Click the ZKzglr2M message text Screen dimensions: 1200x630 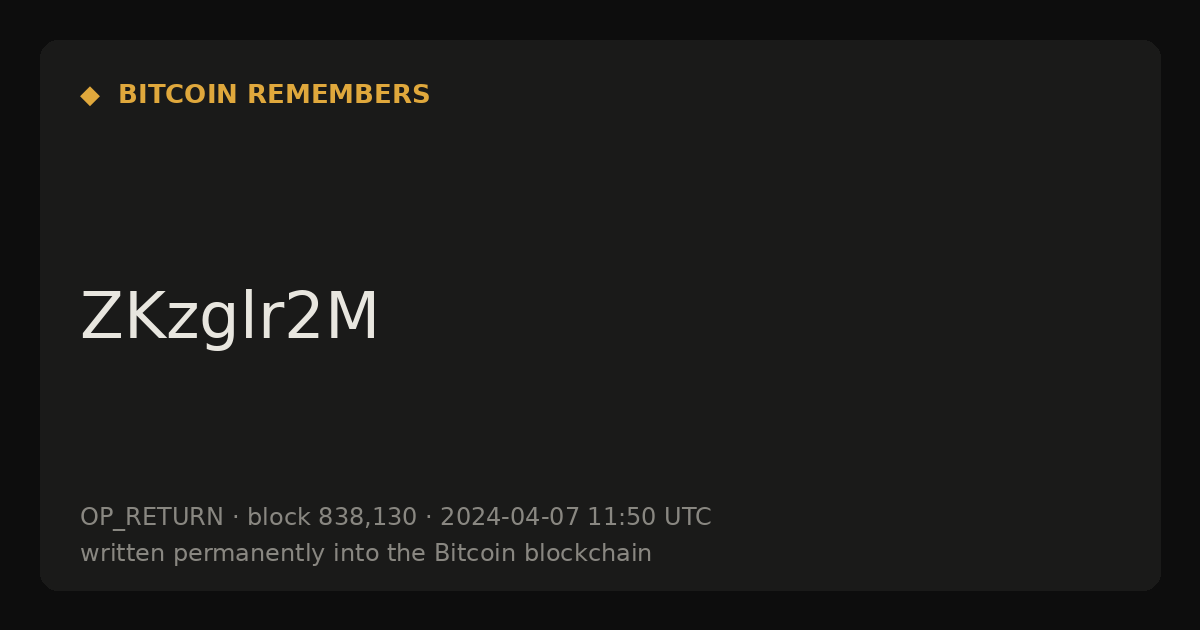click(229, 319)
